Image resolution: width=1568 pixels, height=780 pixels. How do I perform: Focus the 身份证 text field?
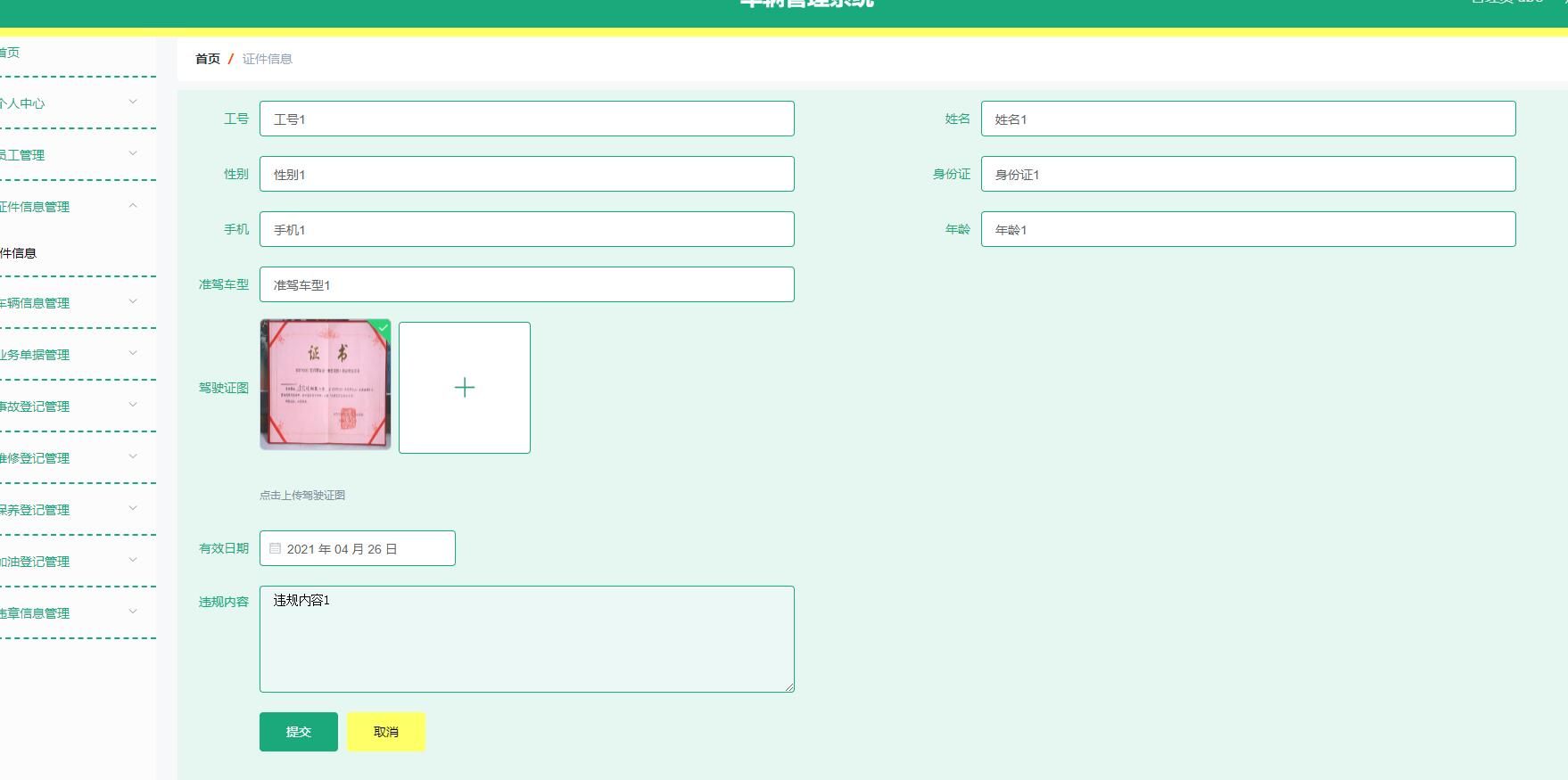point(1247,175)
